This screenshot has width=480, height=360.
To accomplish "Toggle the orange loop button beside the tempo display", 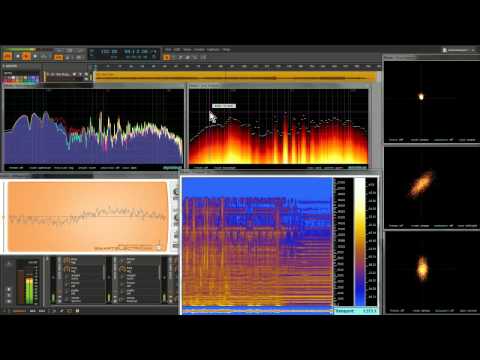I will tap(59, 57).
